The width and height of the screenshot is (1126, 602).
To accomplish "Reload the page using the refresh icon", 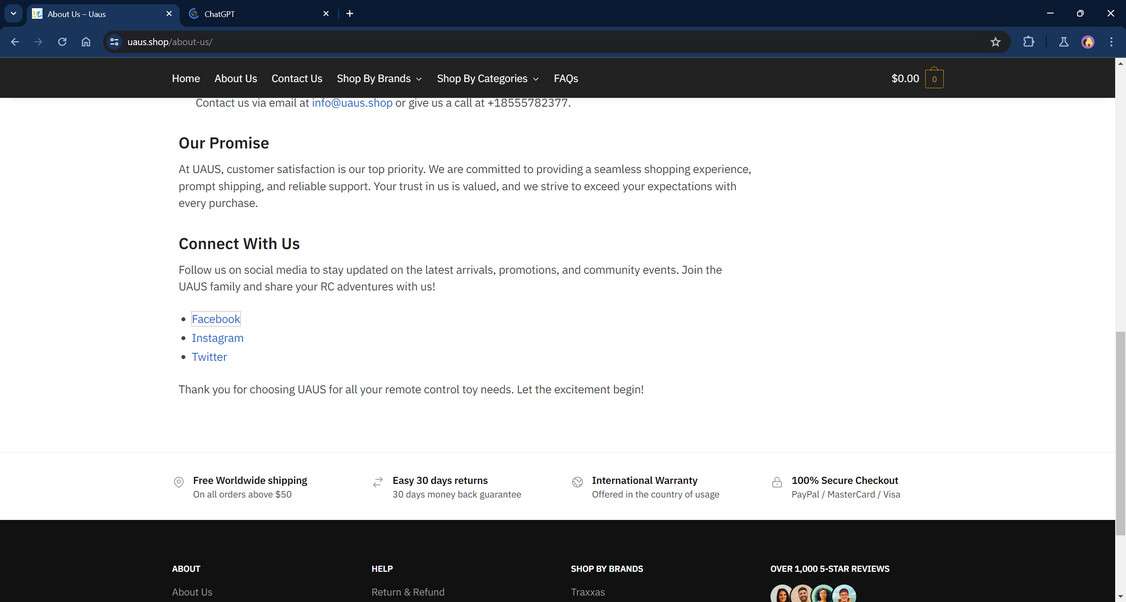I will pos(60,41).
